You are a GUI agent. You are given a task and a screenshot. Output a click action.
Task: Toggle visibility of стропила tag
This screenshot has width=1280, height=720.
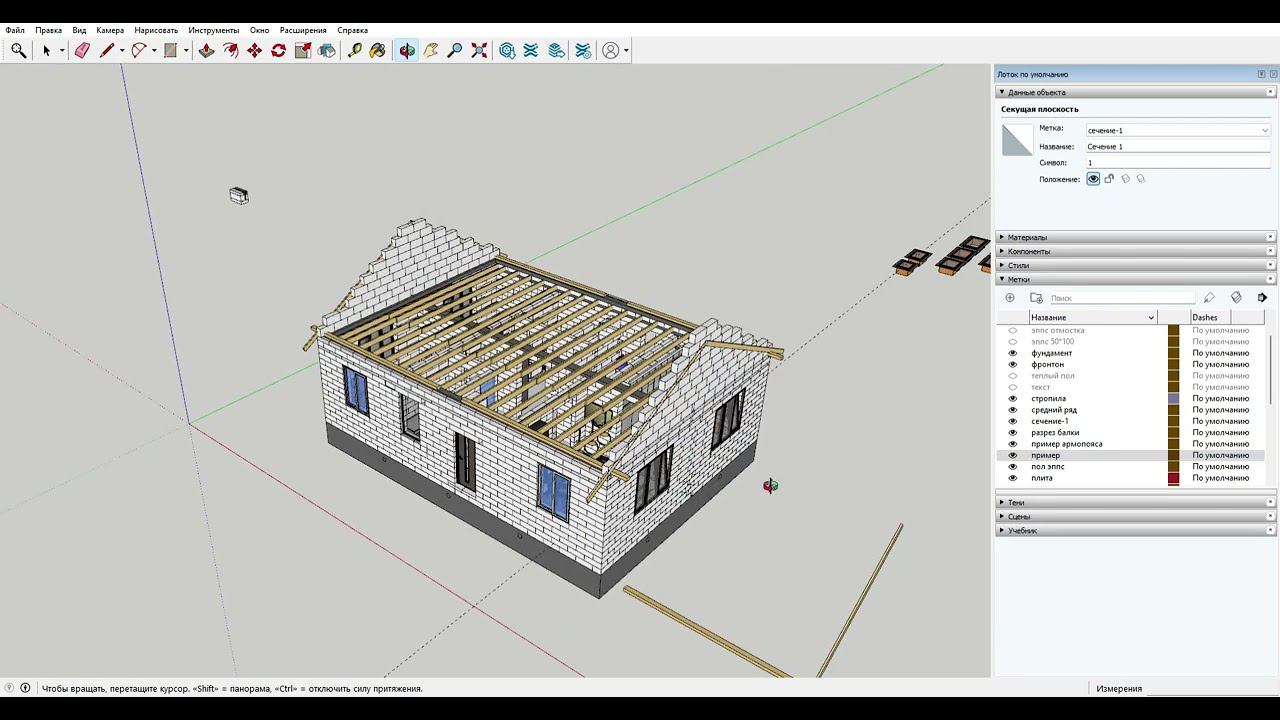point(1012,399)
